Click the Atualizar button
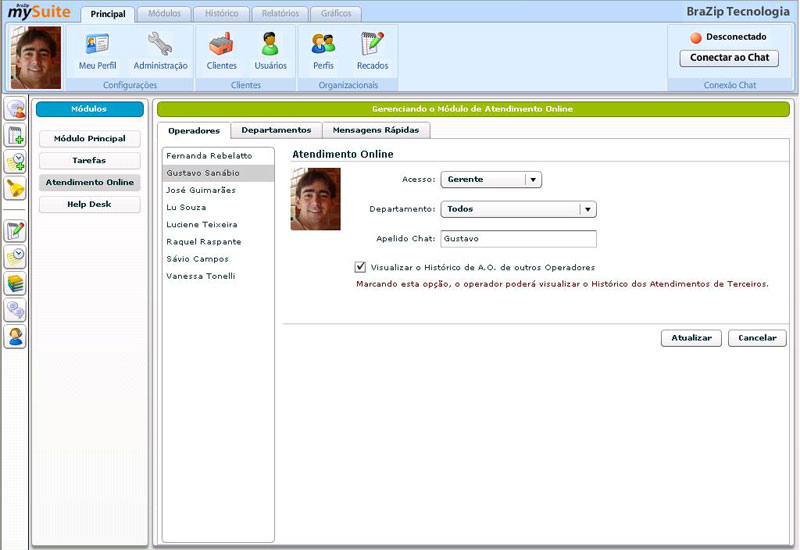 click(x=691, y=338)
